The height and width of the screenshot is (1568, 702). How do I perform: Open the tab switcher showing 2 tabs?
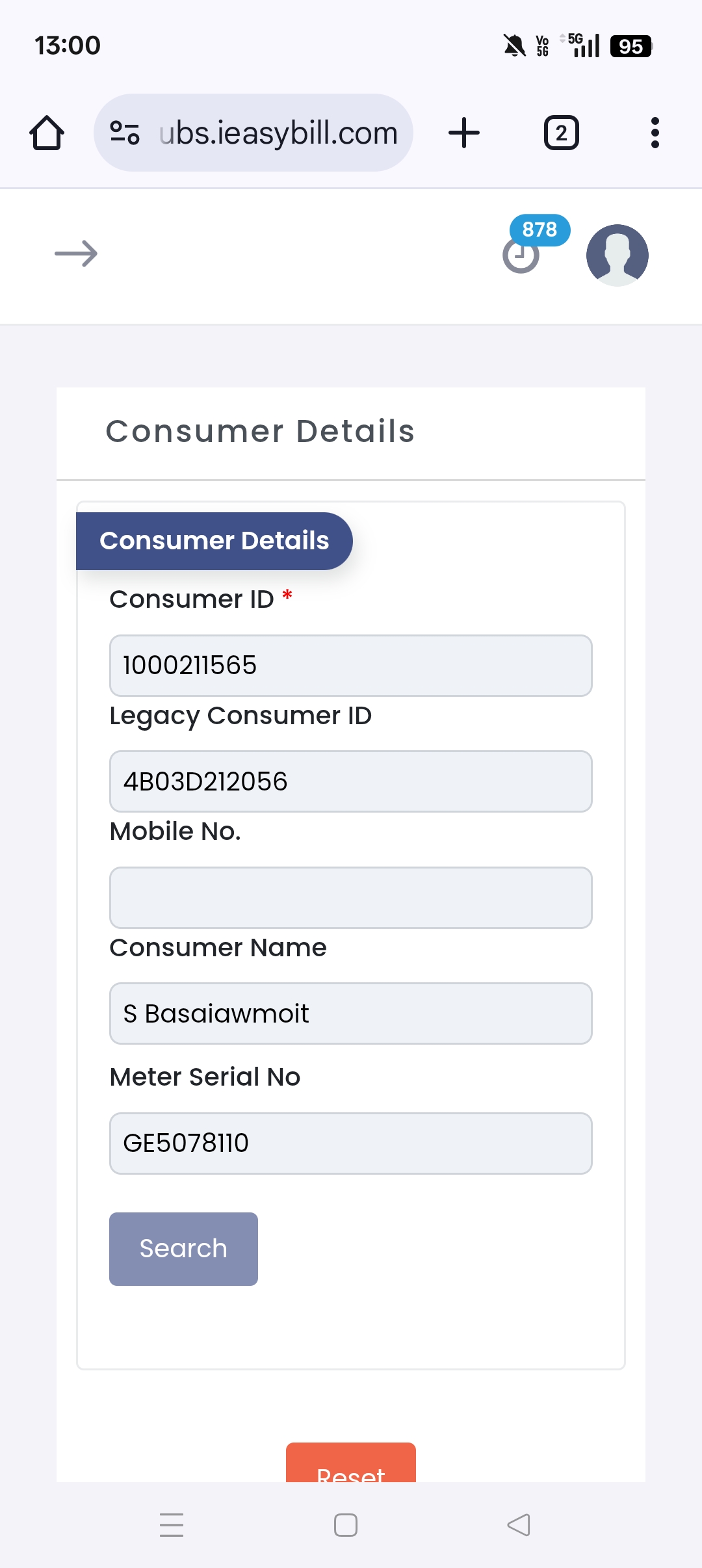pyautogui.click(x=561, y=133)
